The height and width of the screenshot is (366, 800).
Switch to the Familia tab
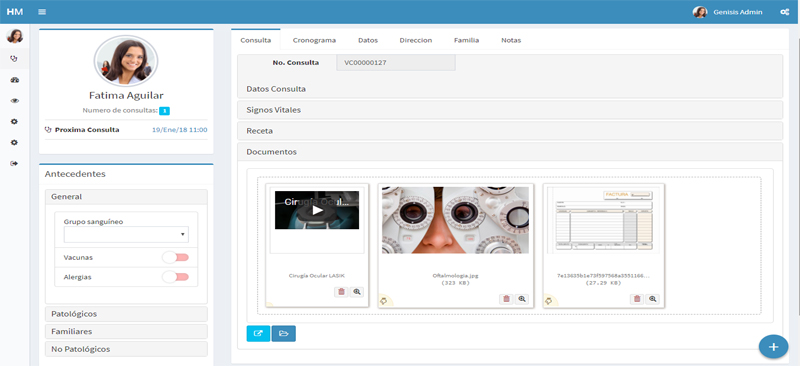(466, 40)
